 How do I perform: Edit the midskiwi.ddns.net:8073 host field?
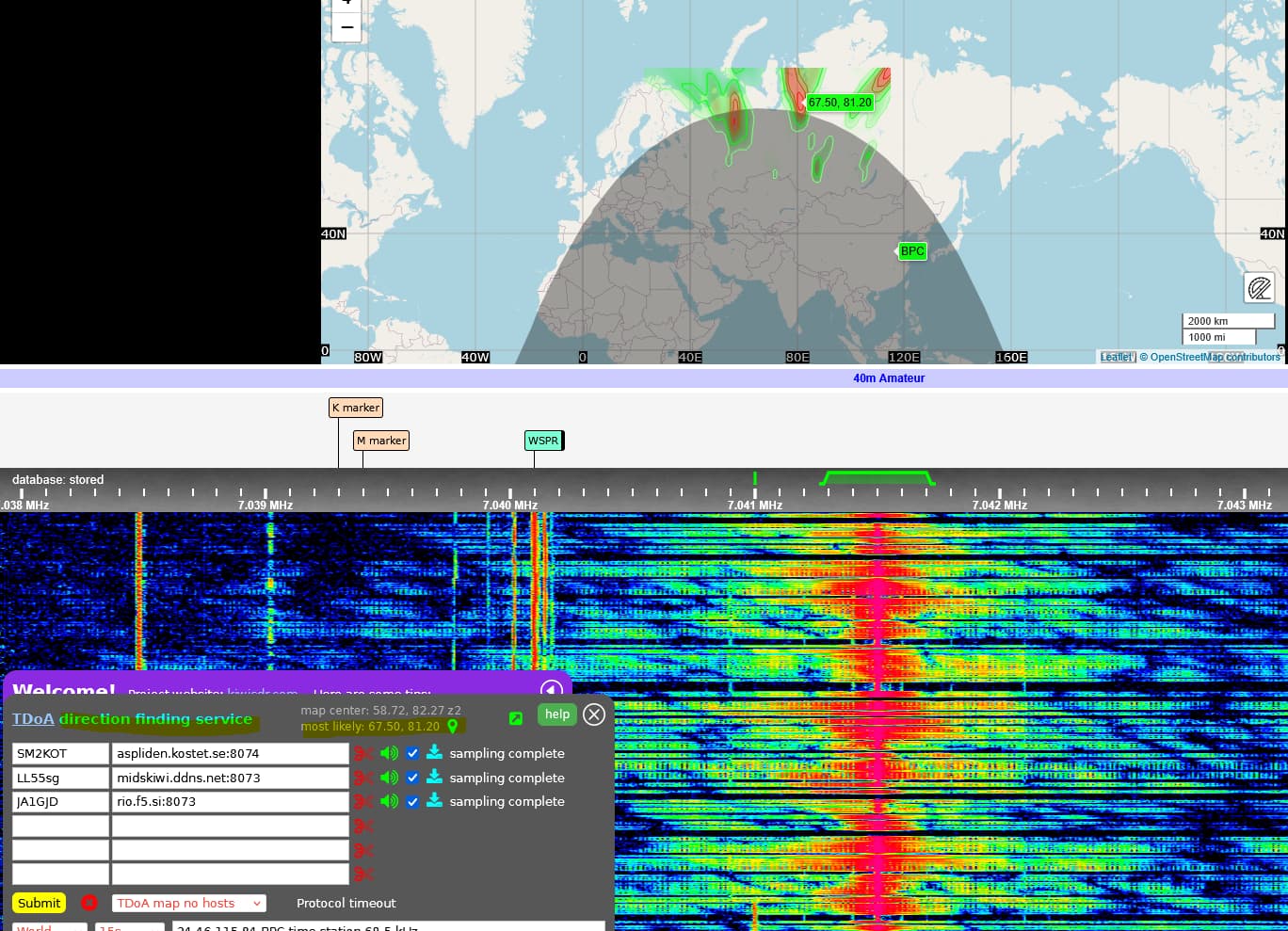coord(231,778)
